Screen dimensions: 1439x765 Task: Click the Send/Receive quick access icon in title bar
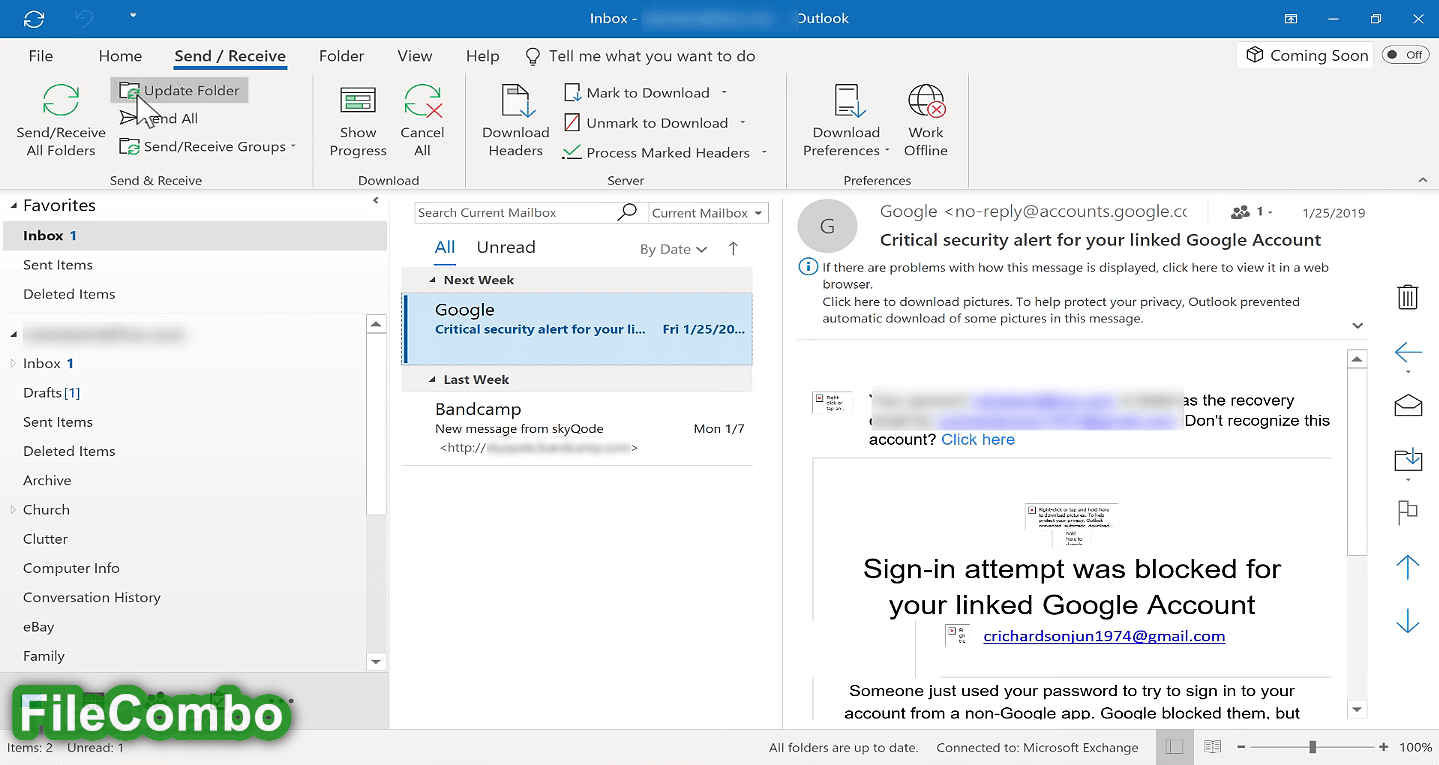click(x=34, y=18)
